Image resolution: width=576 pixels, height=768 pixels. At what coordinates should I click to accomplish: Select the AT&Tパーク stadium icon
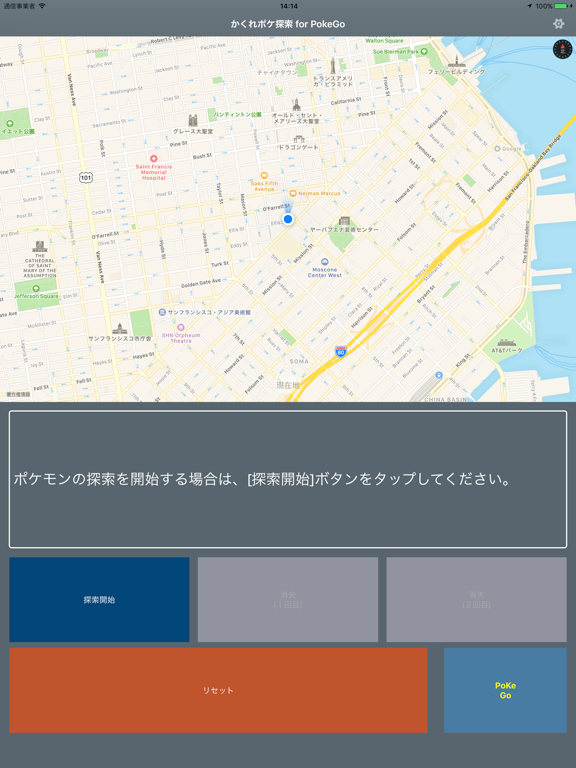(x=506, y=342)
